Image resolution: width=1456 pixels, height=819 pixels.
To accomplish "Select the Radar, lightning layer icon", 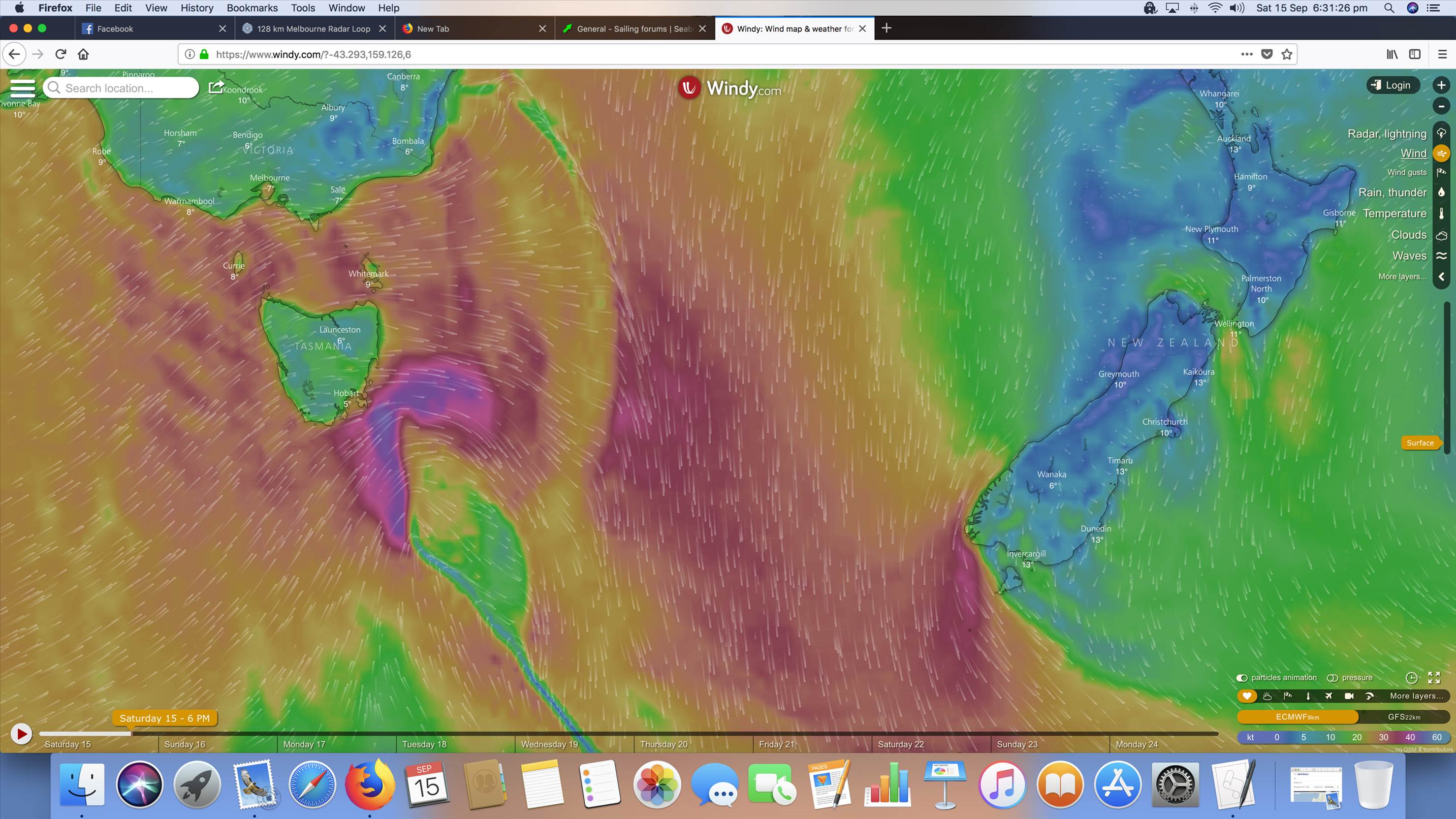I will (x=1442, y=134).
